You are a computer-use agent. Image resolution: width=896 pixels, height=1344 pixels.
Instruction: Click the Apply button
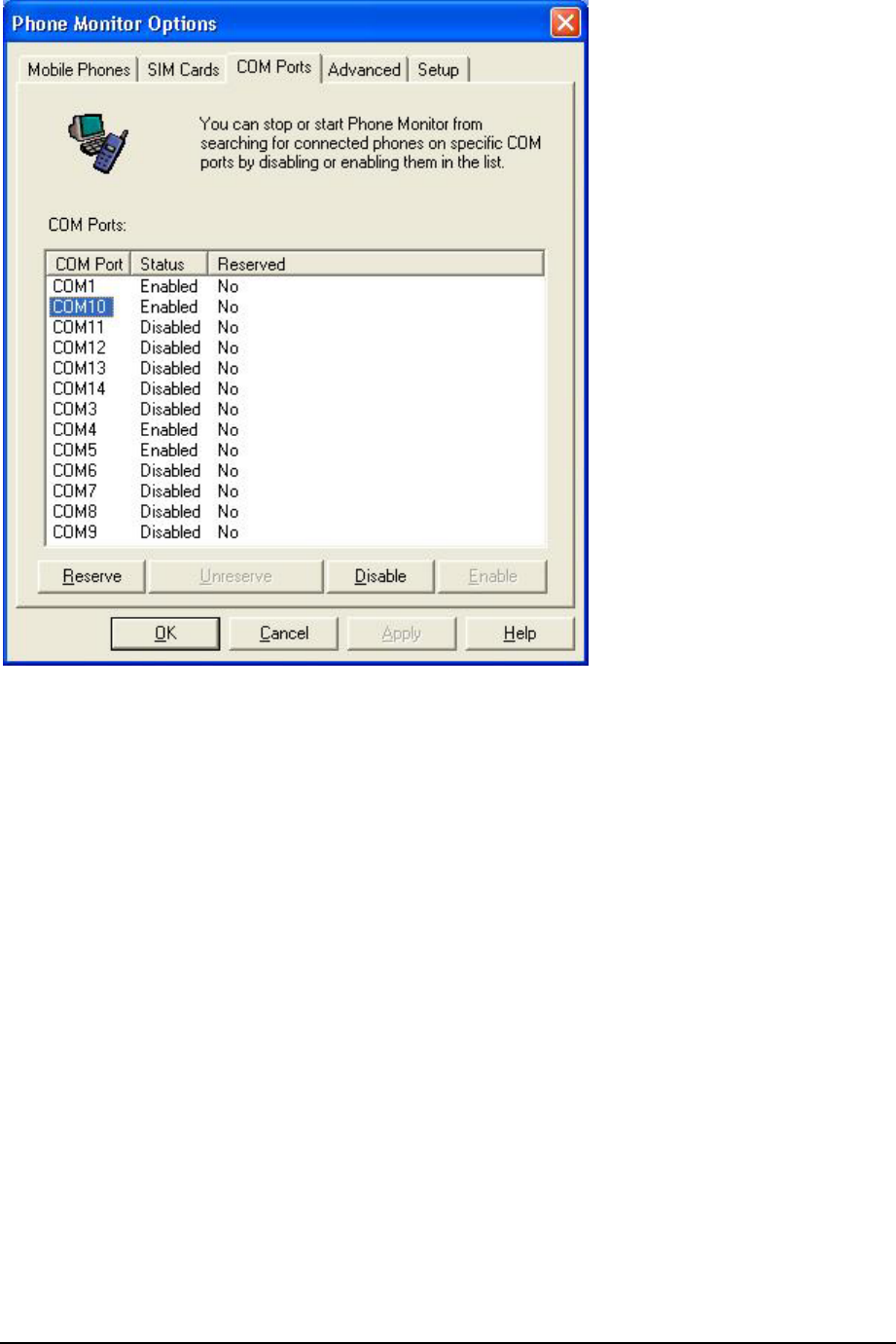401,634
